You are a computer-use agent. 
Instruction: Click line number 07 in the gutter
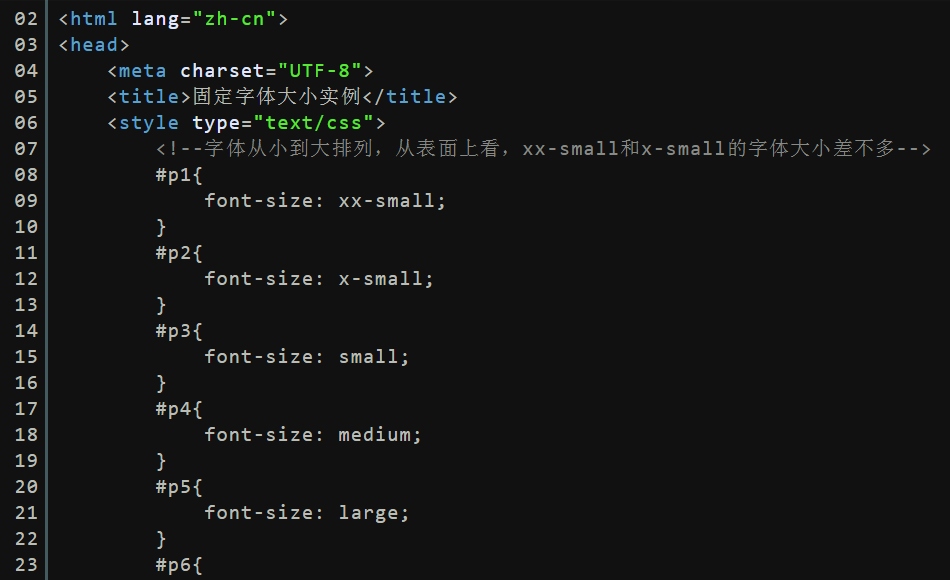coord(26,148)
